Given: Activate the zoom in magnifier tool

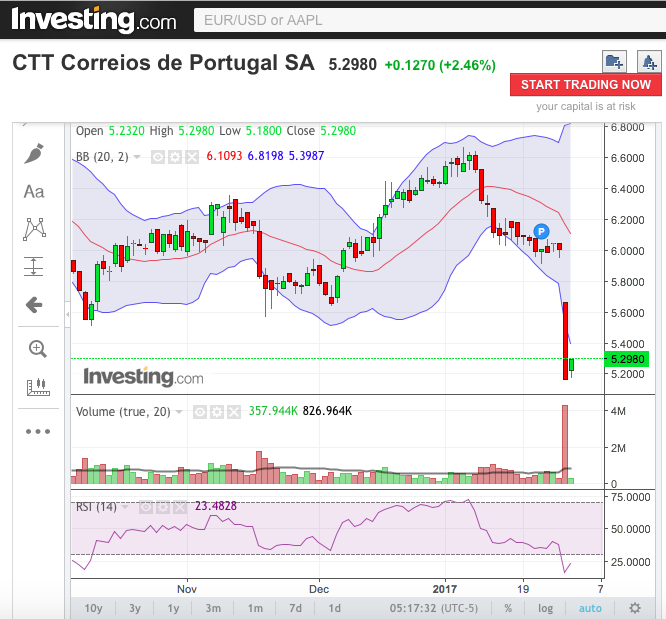Looking at the screenshot, I should pyautogui.click(x=37, y=349).
